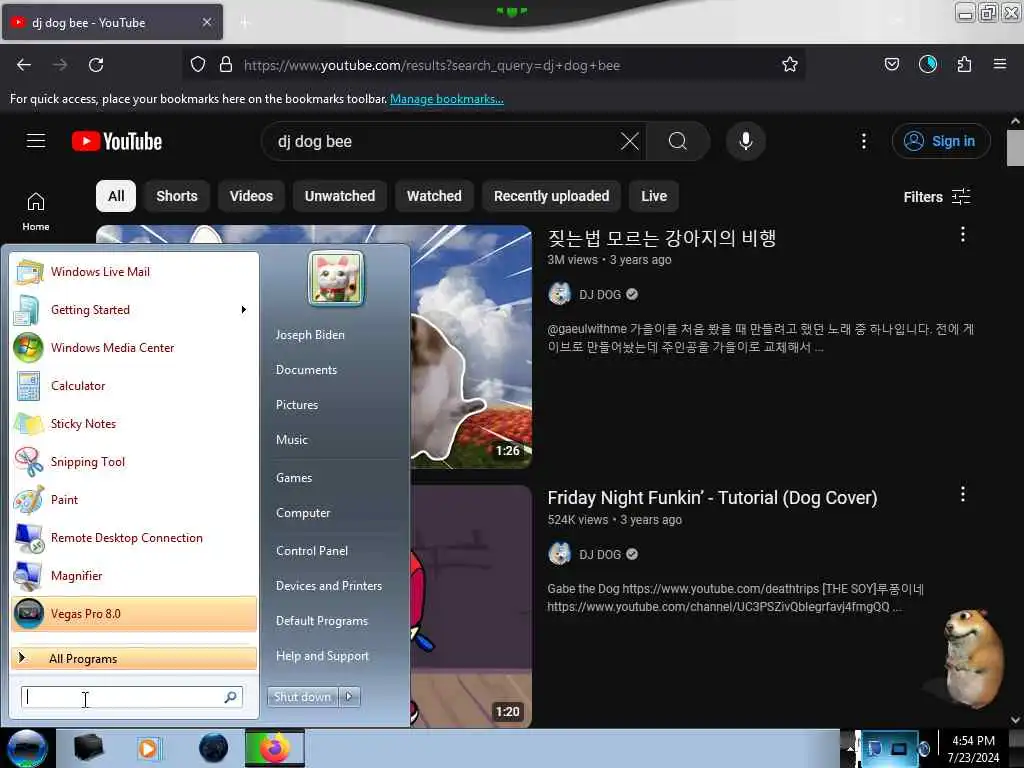The image size is (1024, 768).
Task: Open YouTube settings three-dot menu
Action: (863, 141)
